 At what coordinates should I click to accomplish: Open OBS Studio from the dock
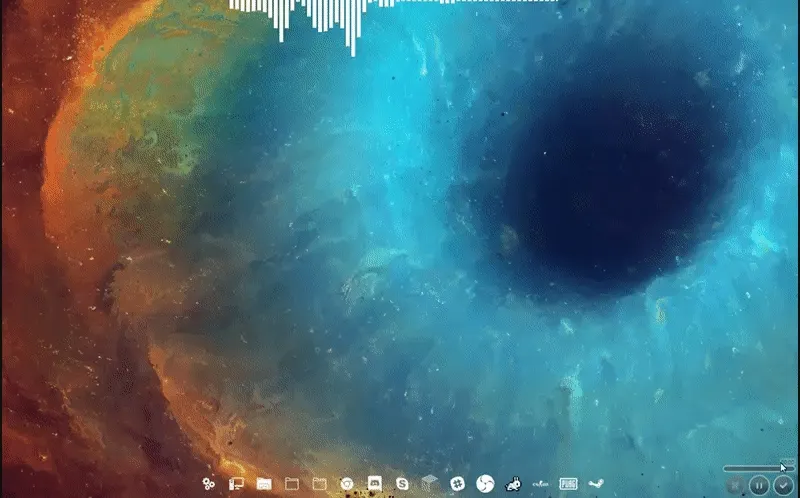pyautogui.click(x=485, y=484)
